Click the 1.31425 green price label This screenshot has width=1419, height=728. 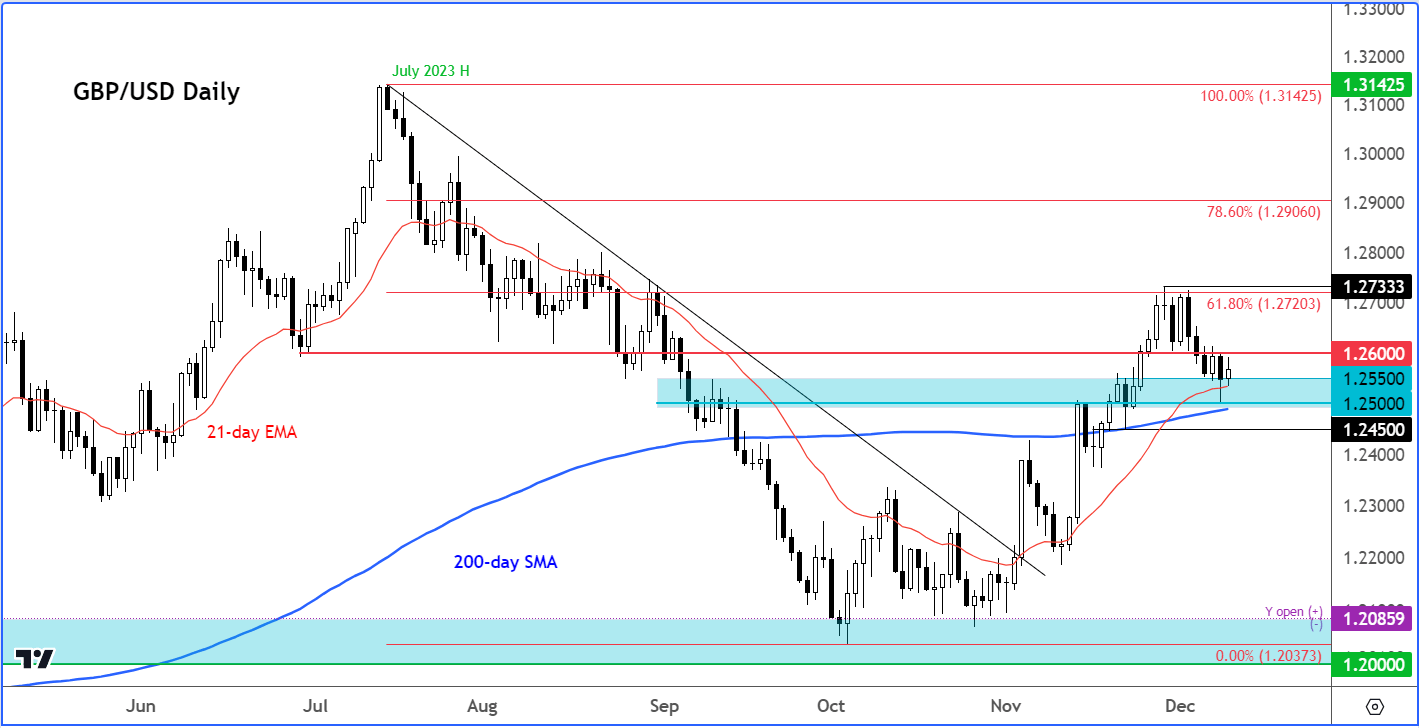click(x=1374, y=85)
